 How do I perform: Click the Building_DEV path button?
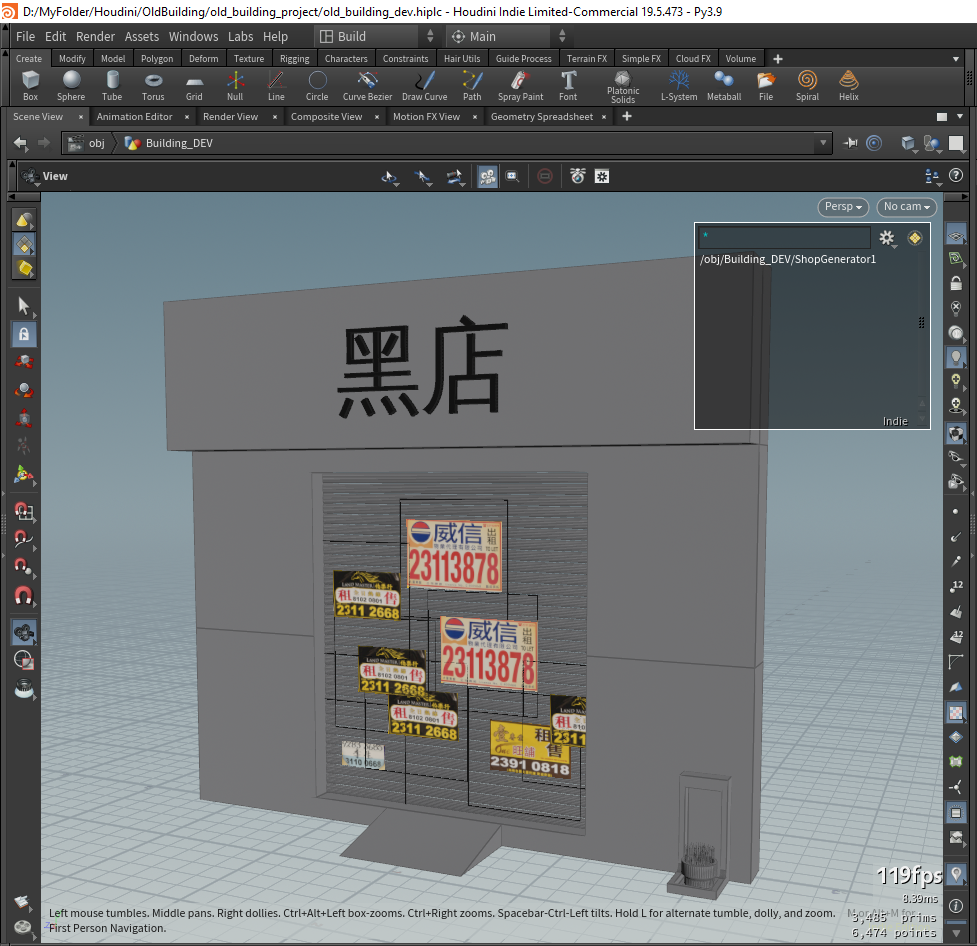tap(168, 143)
